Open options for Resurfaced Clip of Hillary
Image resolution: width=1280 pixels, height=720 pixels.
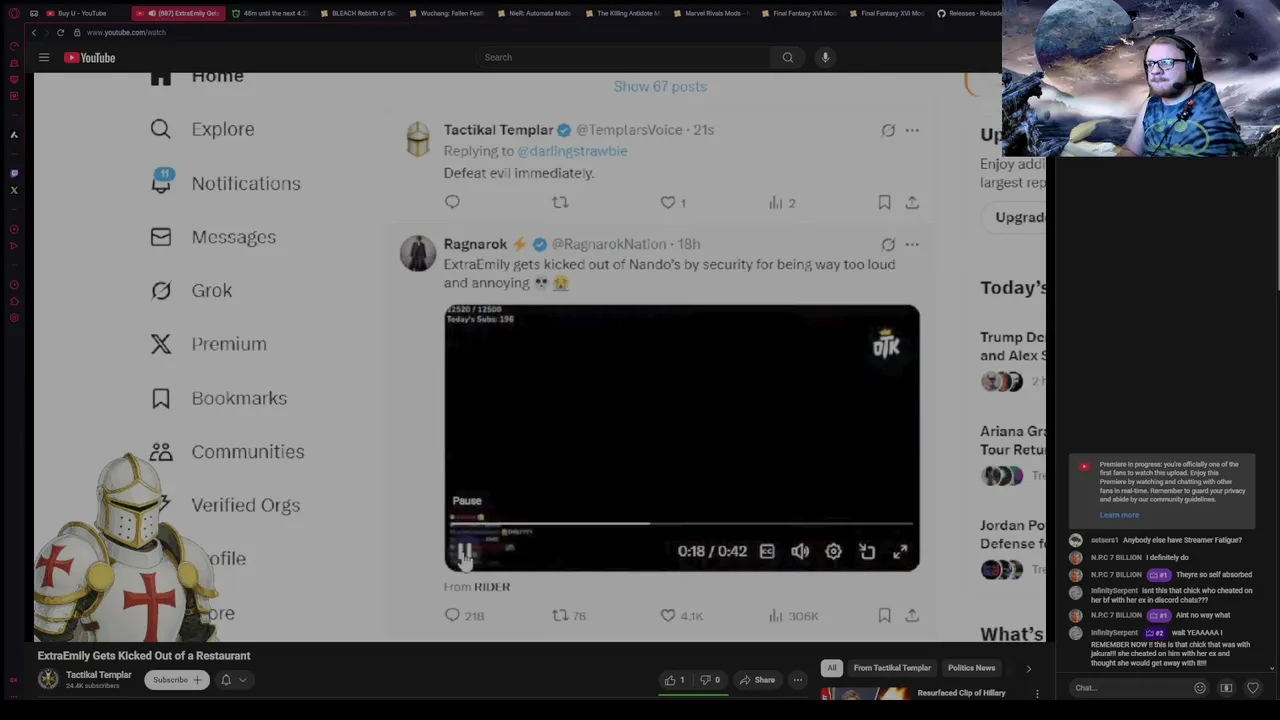1037,693
